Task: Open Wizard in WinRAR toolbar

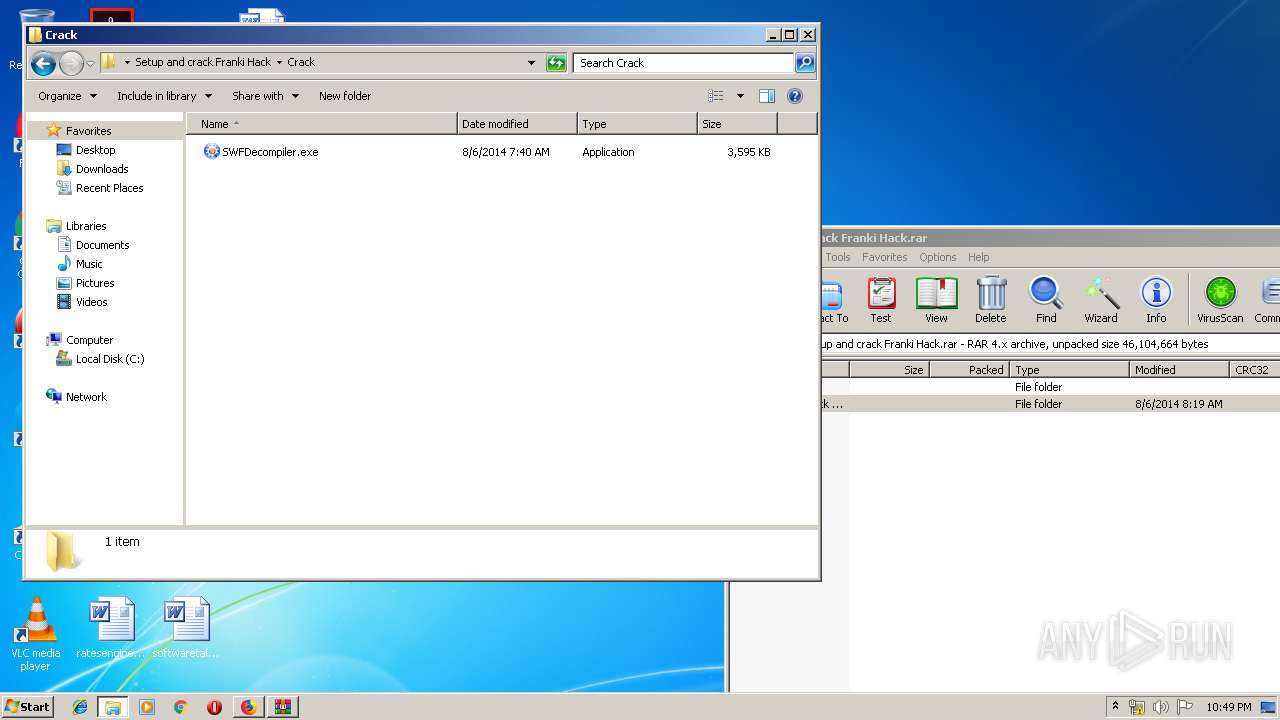Action: (x=1101, y=301)
